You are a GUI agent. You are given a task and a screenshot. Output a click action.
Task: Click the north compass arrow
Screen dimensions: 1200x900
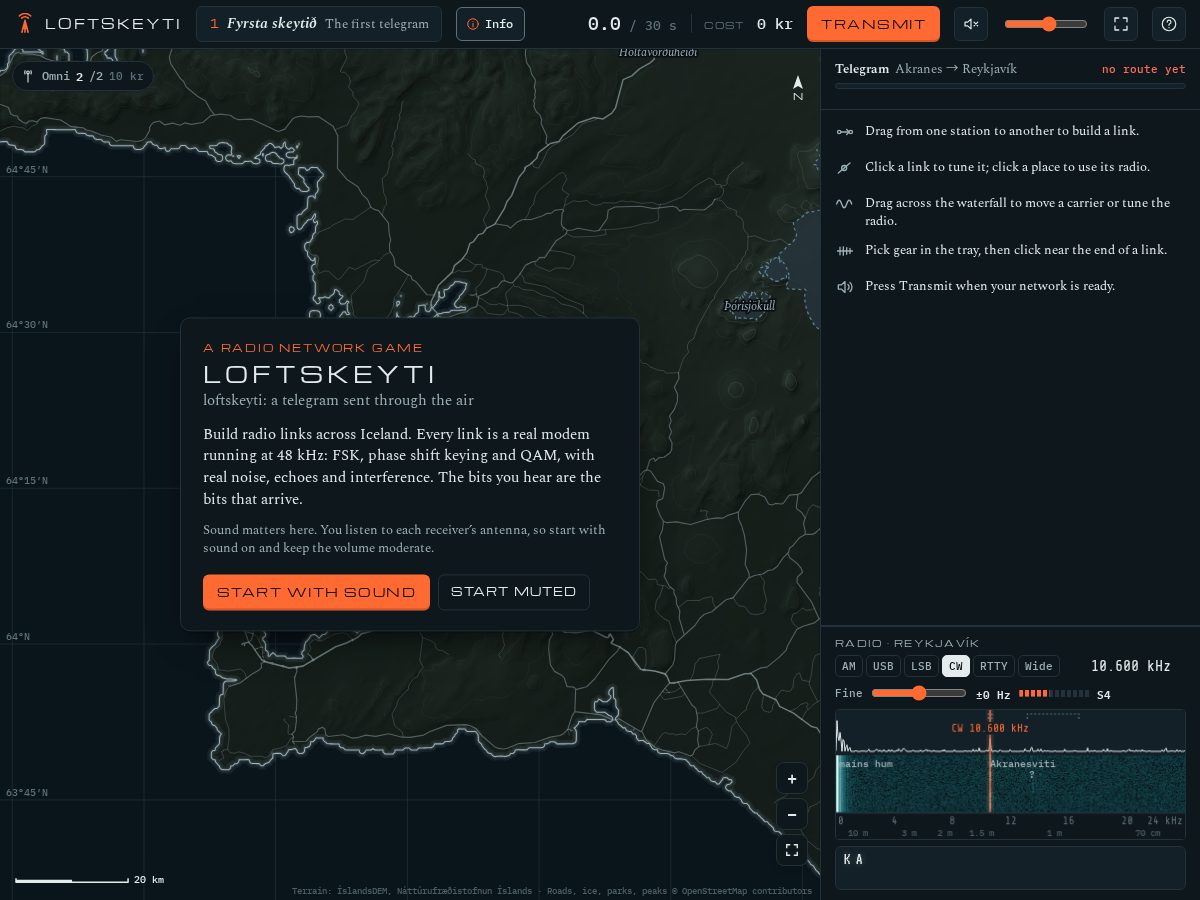(798, 87)
